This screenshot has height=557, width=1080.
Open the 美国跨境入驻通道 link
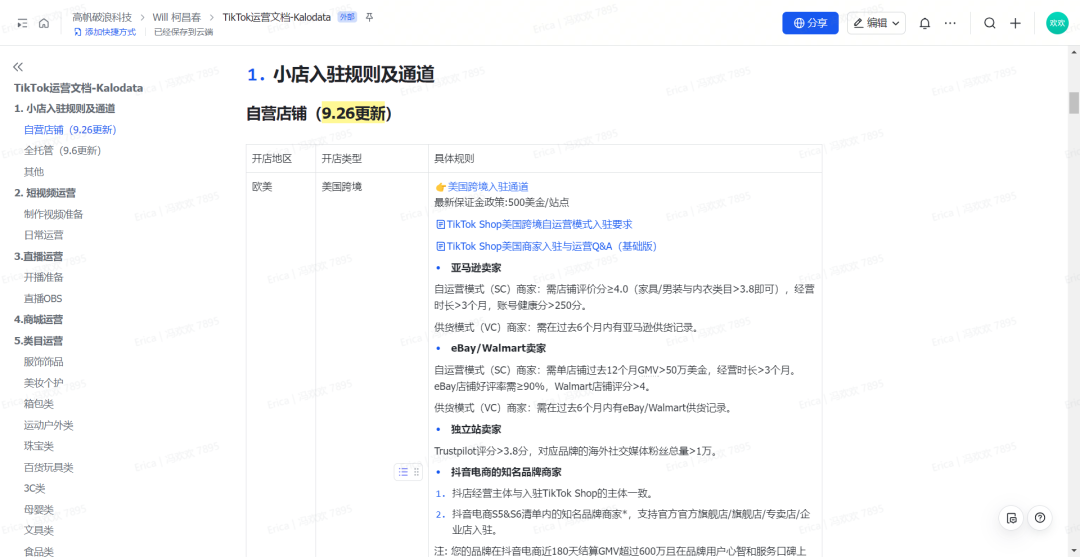488,187
